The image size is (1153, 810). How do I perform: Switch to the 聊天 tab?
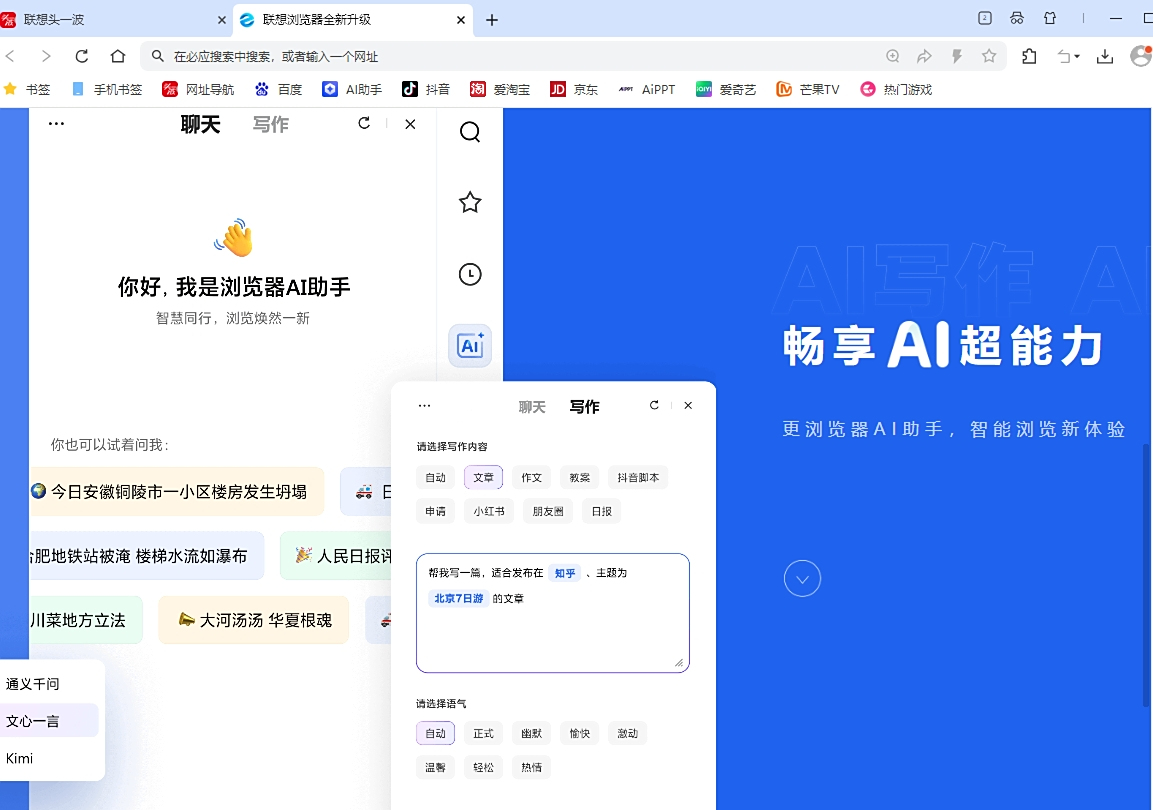[533, 406]
